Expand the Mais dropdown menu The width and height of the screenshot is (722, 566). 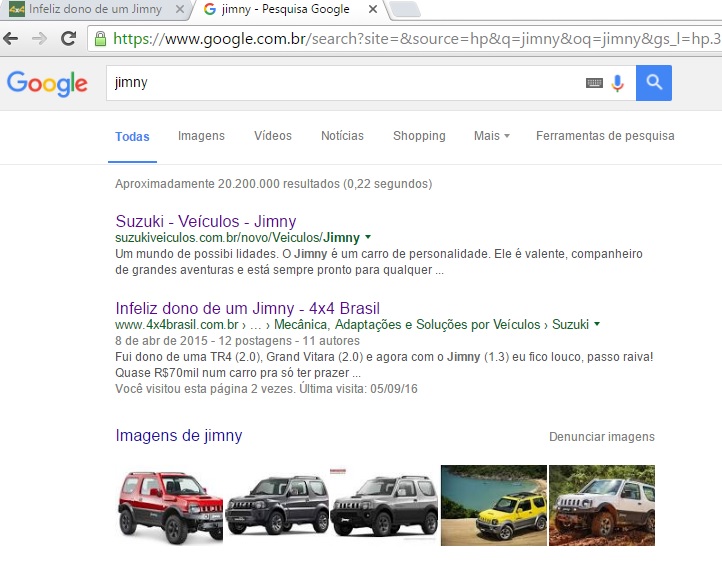pos(492,136)
